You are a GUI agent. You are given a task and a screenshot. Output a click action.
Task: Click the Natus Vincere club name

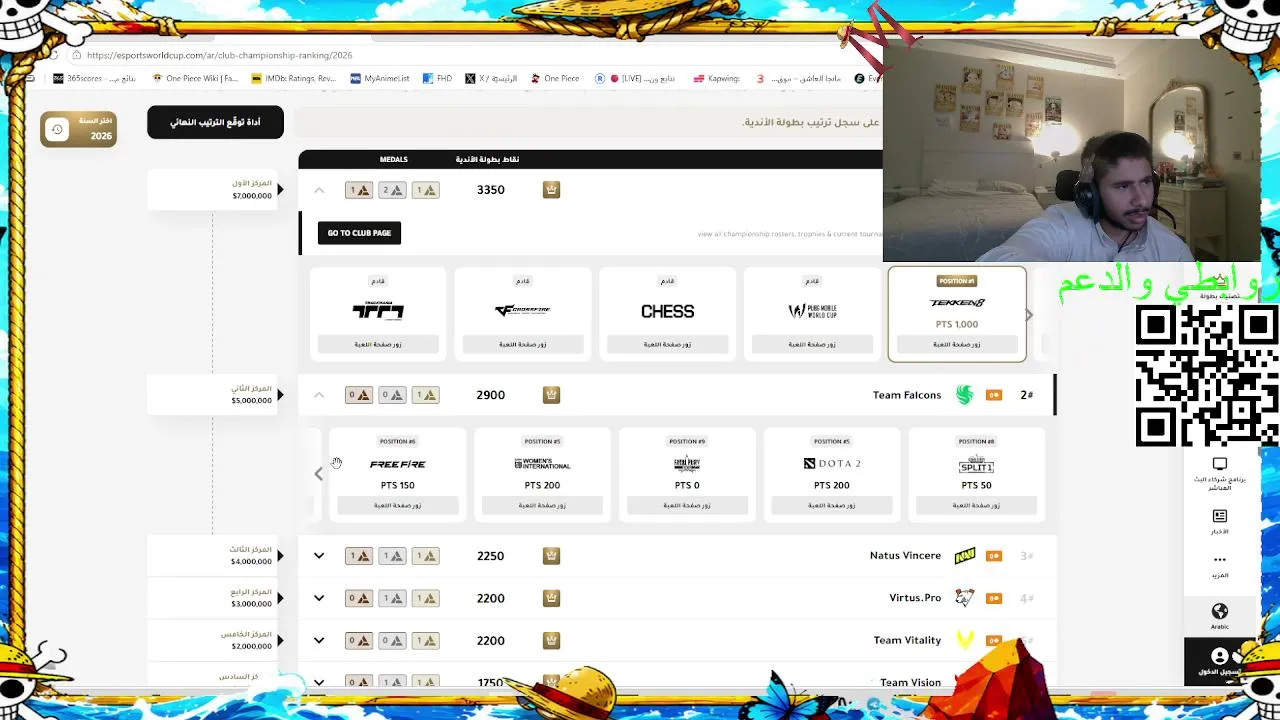tap(905, 556)
